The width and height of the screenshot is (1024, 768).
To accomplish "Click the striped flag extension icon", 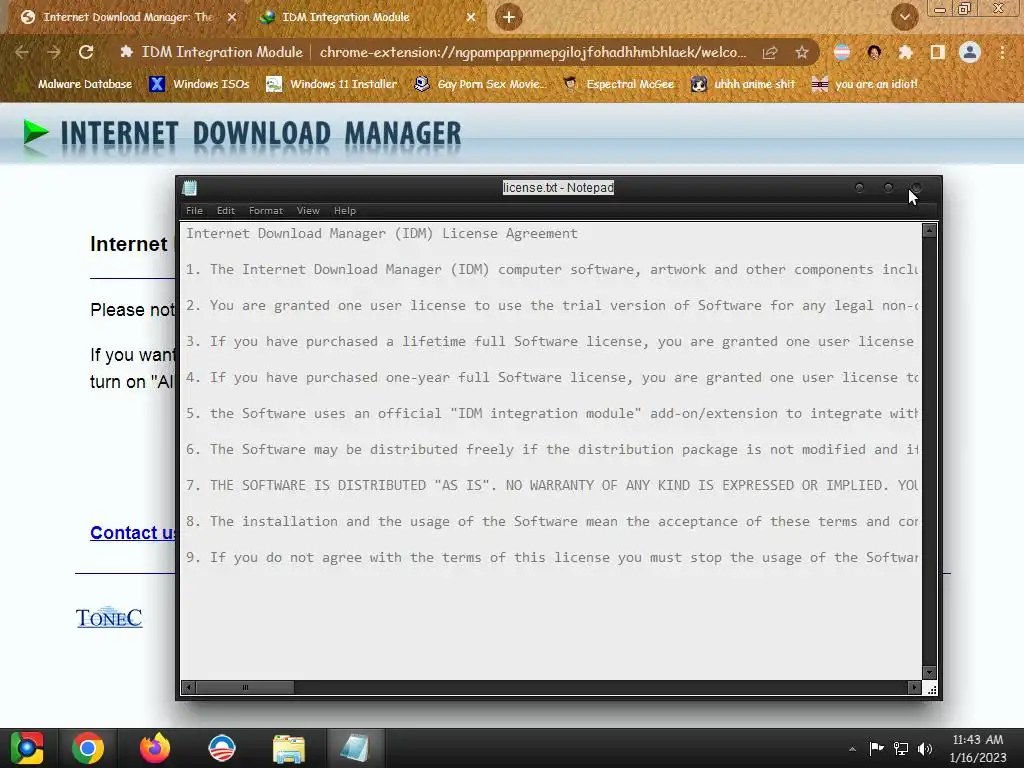I will point(842,52).
